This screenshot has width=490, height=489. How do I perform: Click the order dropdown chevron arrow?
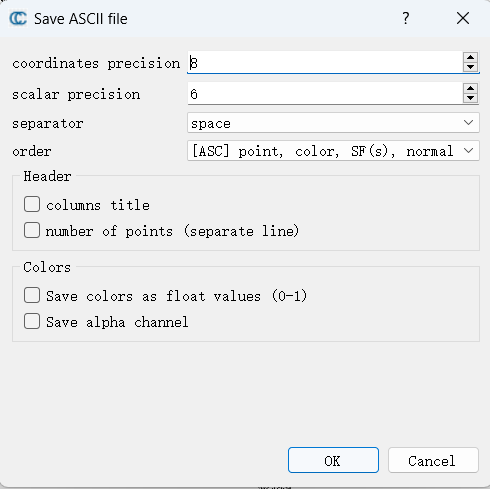point(468,151)
